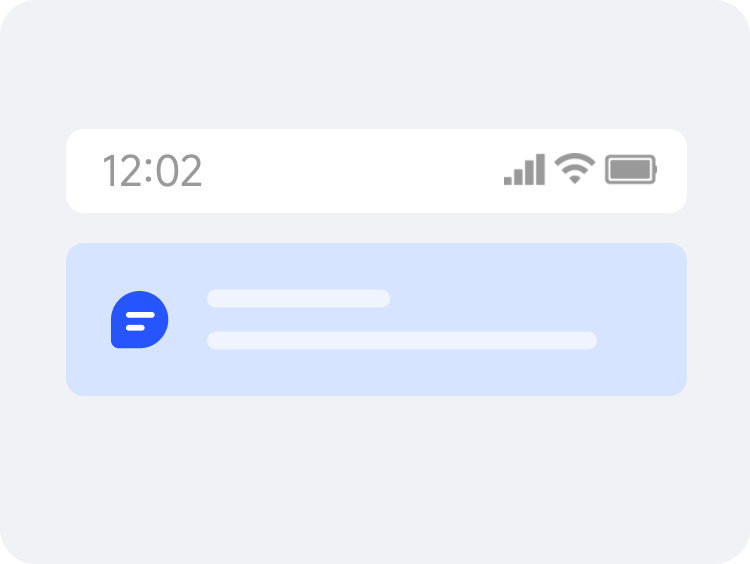Open the light blue notification banner
Screen dimensions: 750x564
[x=376, y=319]
